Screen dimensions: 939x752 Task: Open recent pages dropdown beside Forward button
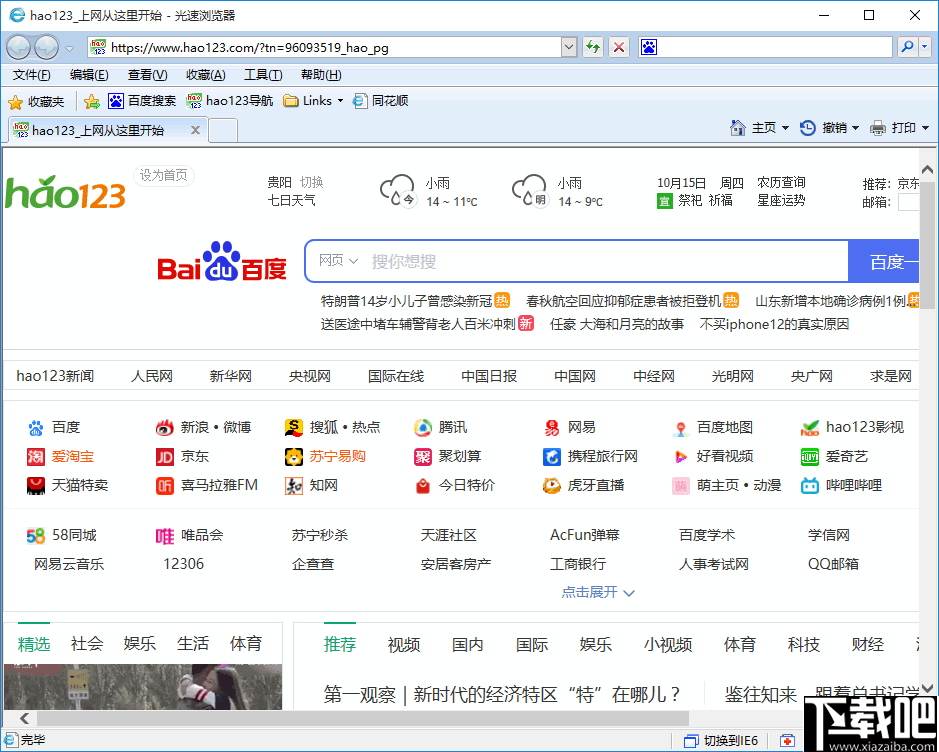click(x=69, y=48)
